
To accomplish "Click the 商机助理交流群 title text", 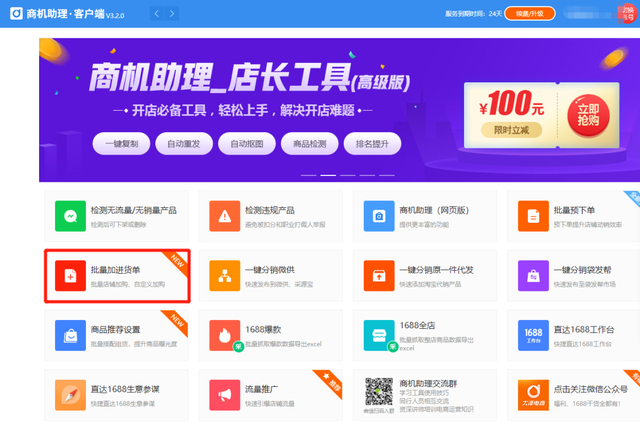I will coord(428,383).
